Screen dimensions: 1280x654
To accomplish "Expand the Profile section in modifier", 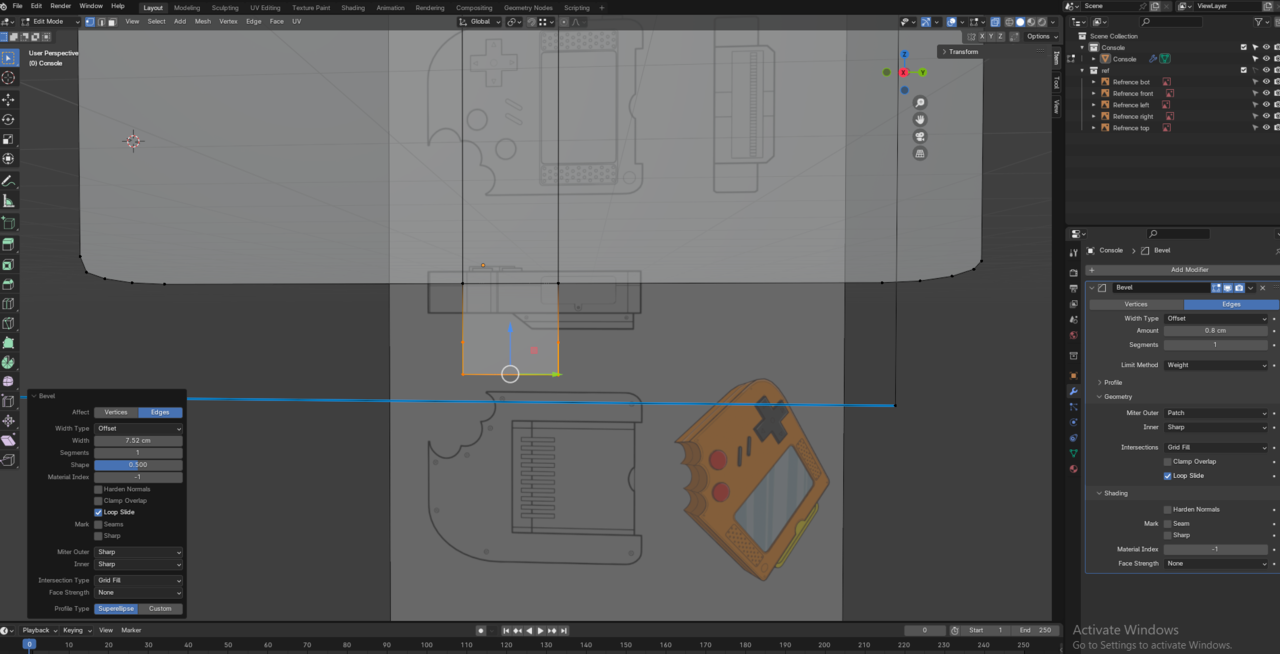I will [1112, 383].
